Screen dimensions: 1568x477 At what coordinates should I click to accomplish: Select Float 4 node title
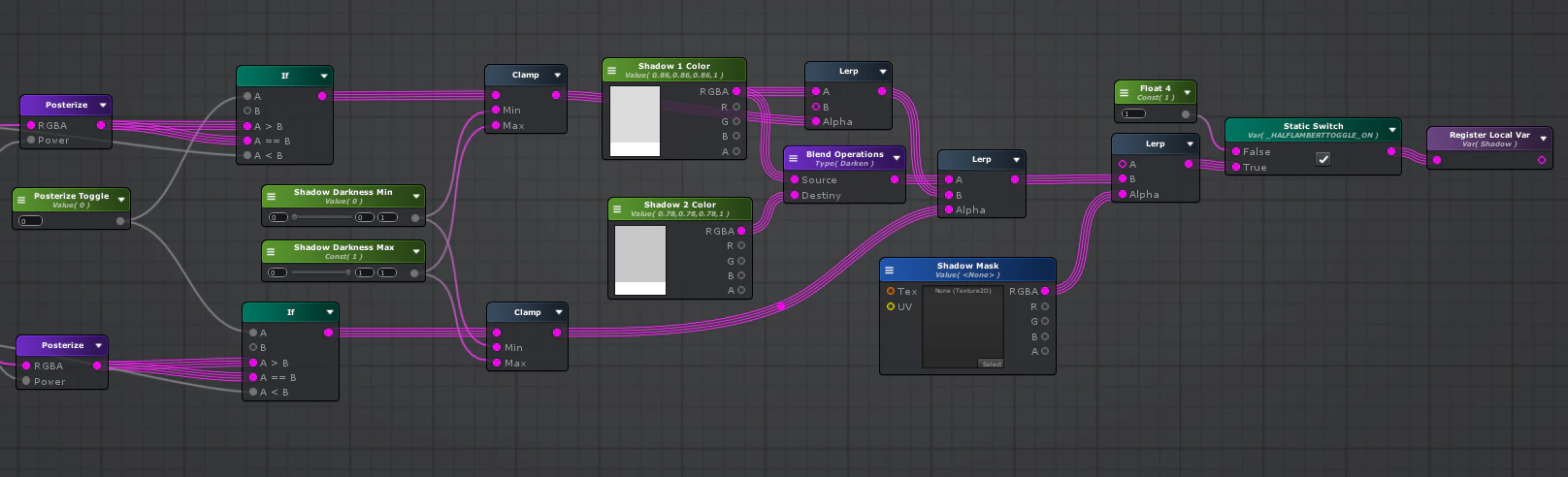[x=1156, y=88]
